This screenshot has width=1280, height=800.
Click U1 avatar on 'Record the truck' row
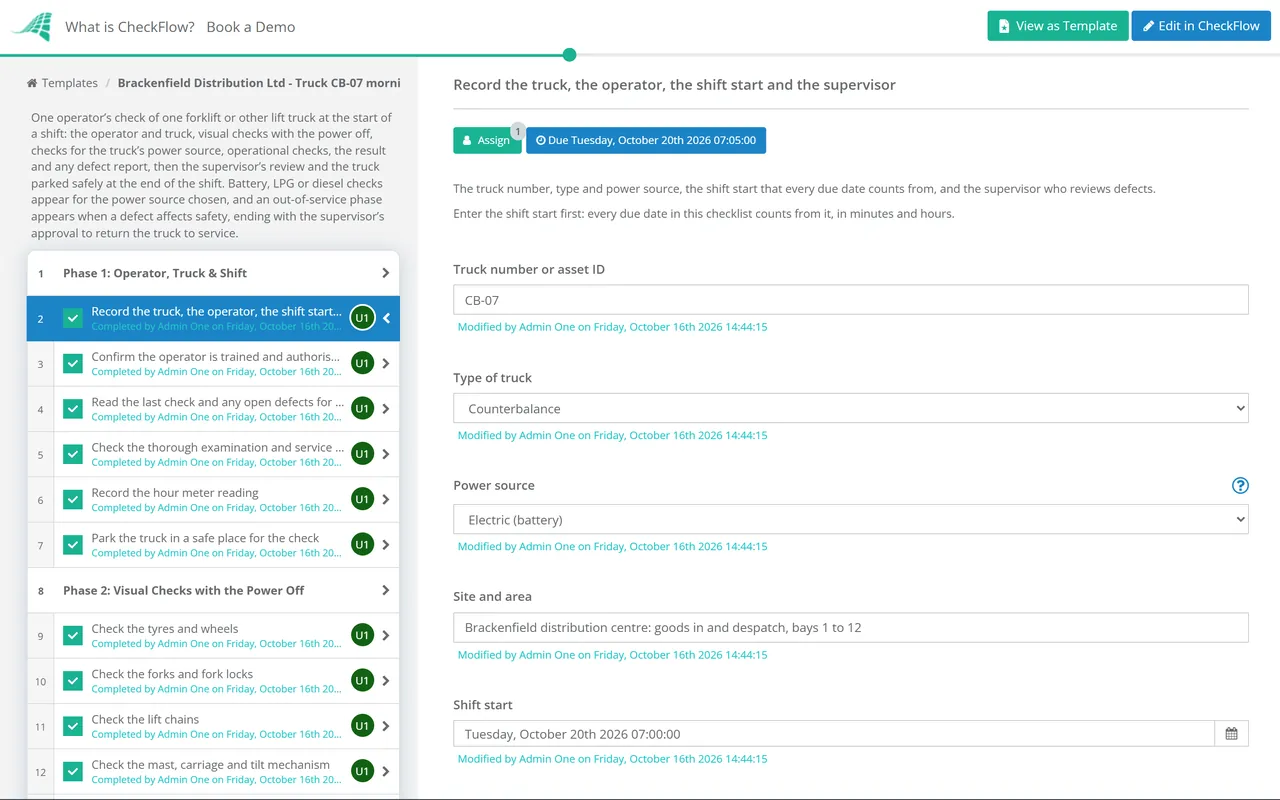click(362, 318)
